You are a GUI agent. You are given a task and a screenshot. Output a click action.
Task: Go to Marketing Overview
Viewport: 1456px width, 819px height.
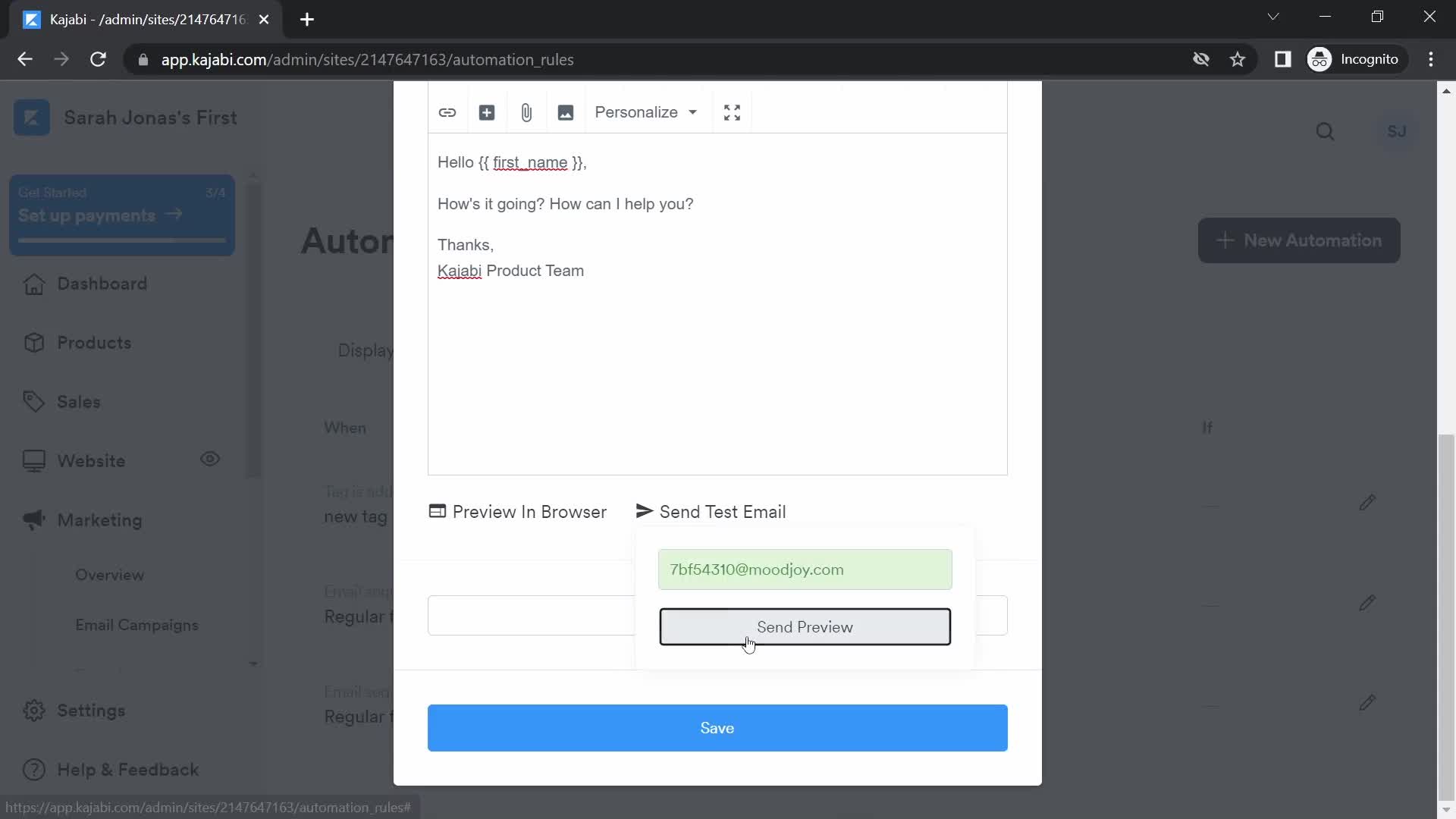(109, 575)
